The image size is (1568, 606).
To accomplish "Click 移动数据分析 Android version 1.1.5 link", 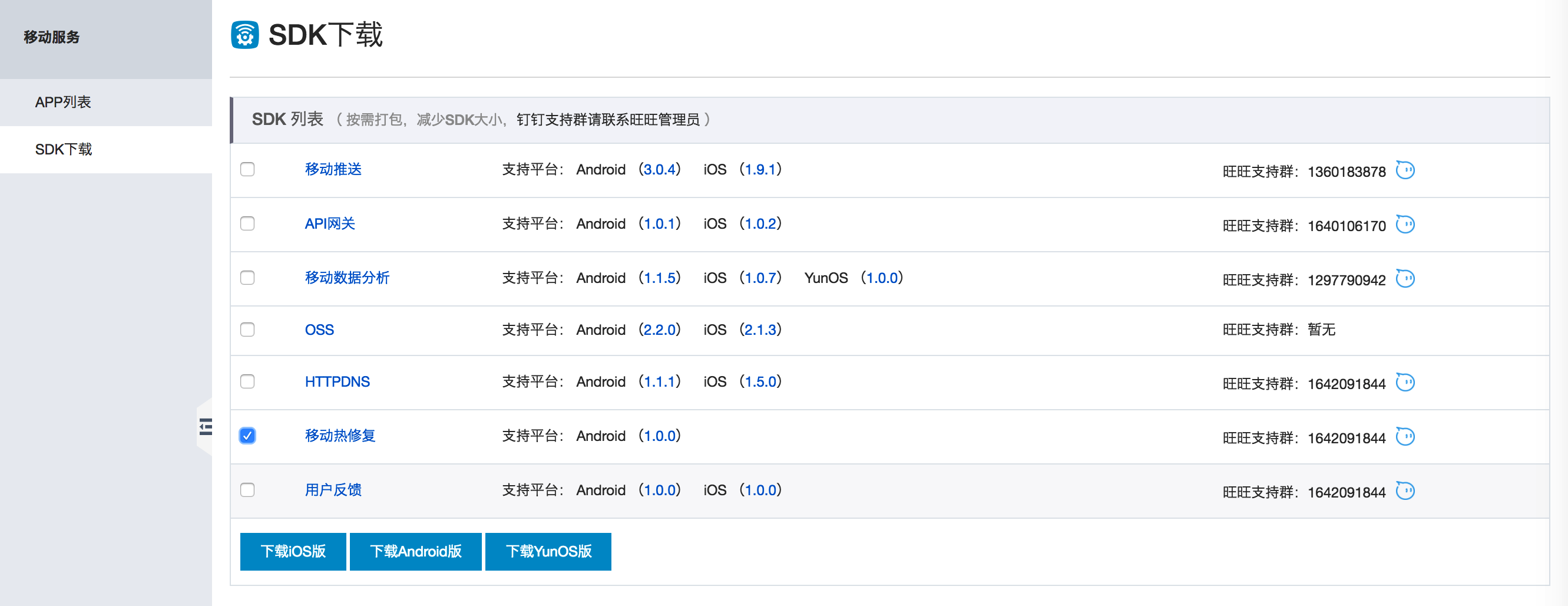I will click(660, 278).
